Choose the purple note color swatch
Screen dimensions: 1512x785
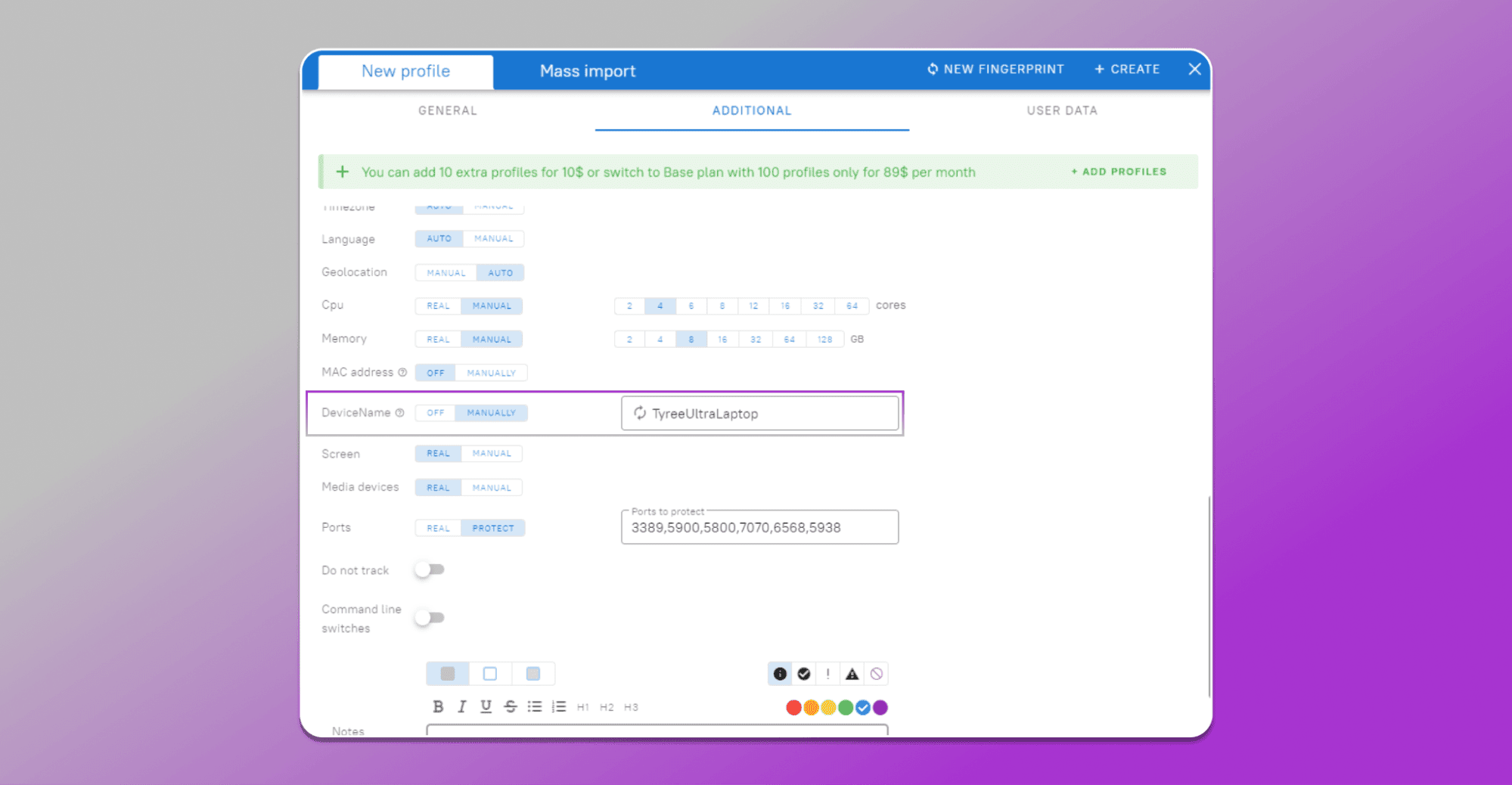click(880, 707)
